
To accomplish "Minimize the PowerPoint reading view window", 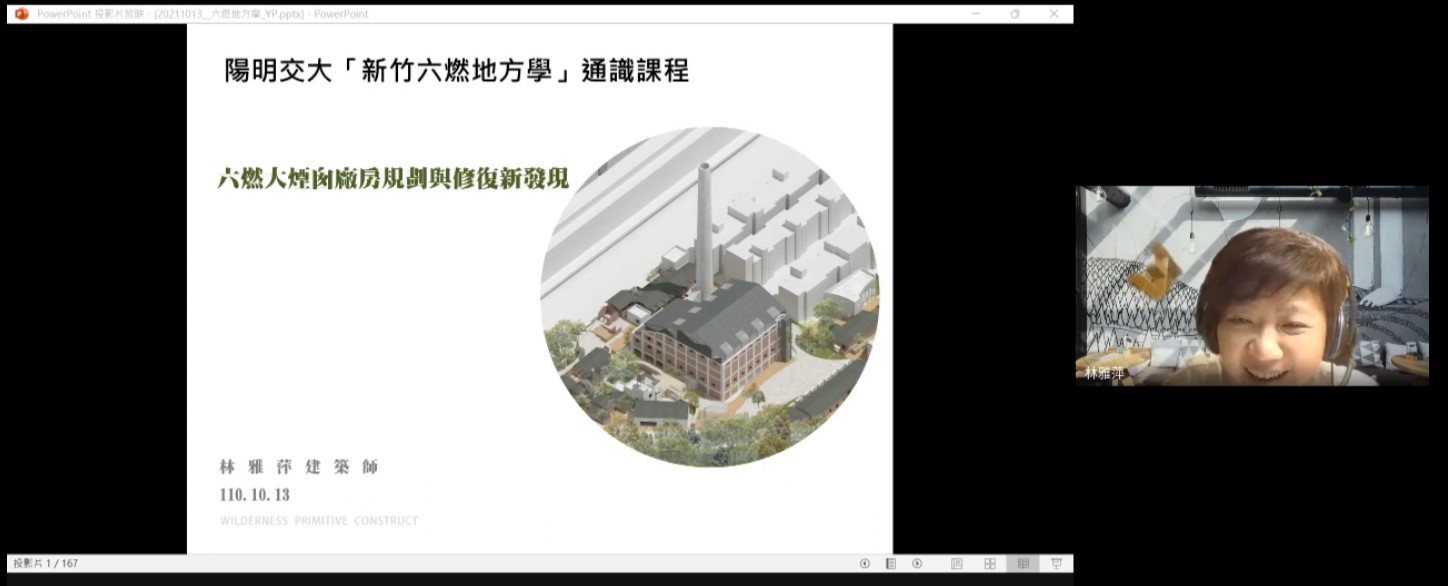I will (x=976, y=14).
